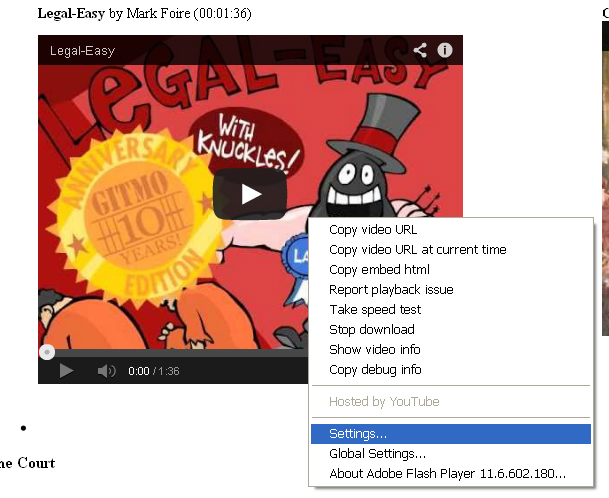The height and width of the screenshot is (498, 609).
Task: Click the small play icon in the control bar
Action: tap(66, 371)
